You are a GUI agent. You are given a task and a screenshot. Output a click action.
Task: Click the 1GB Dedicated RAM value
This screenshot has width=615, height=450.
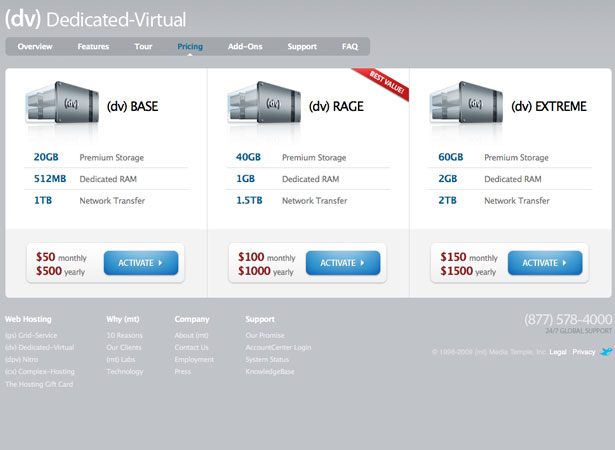point(246,179)
